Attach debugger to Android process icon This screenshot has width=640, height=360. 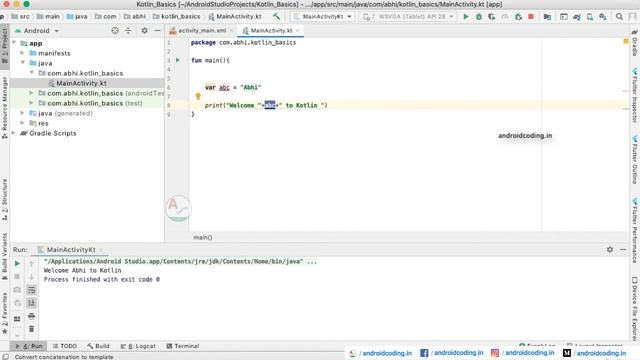518,17
